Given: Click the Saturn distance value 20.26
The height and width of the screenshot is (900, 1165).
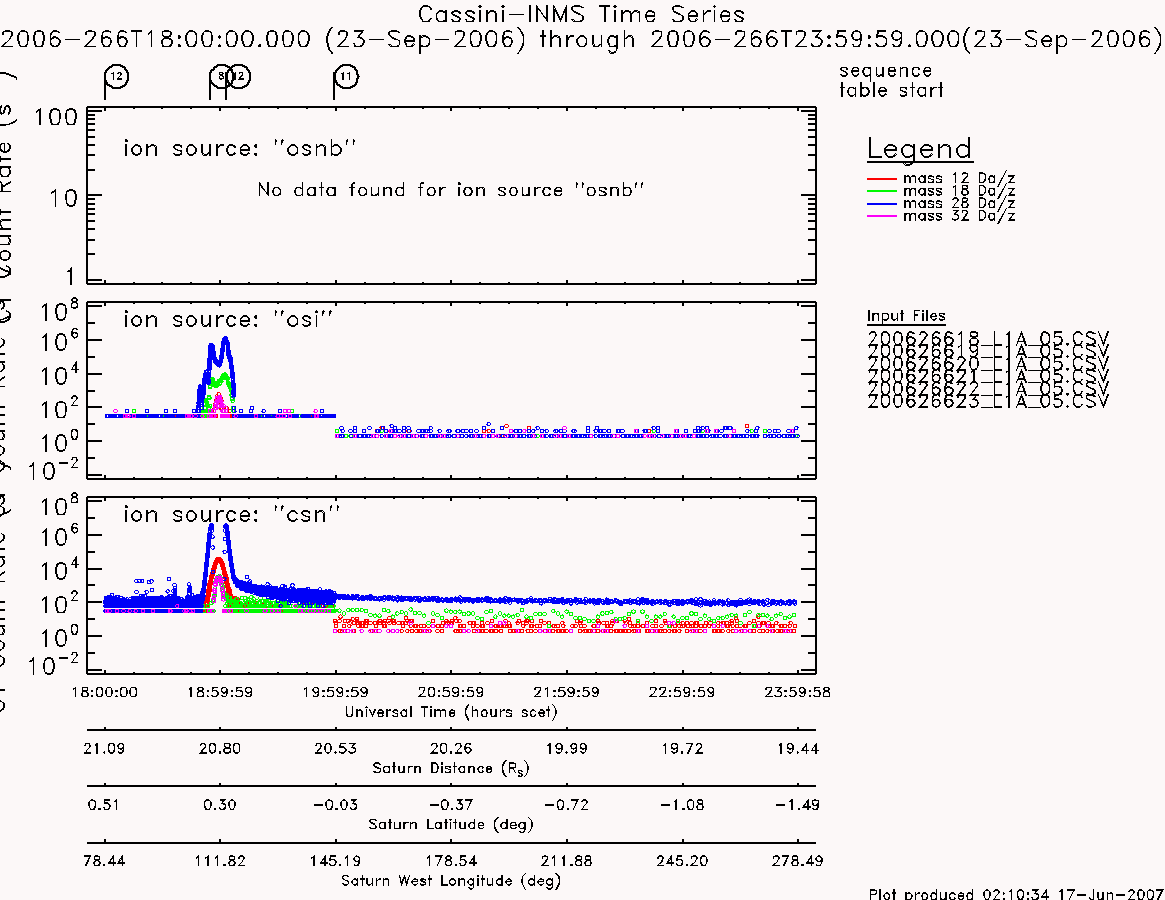Looking at the screenshot, I should pos(450,748).
